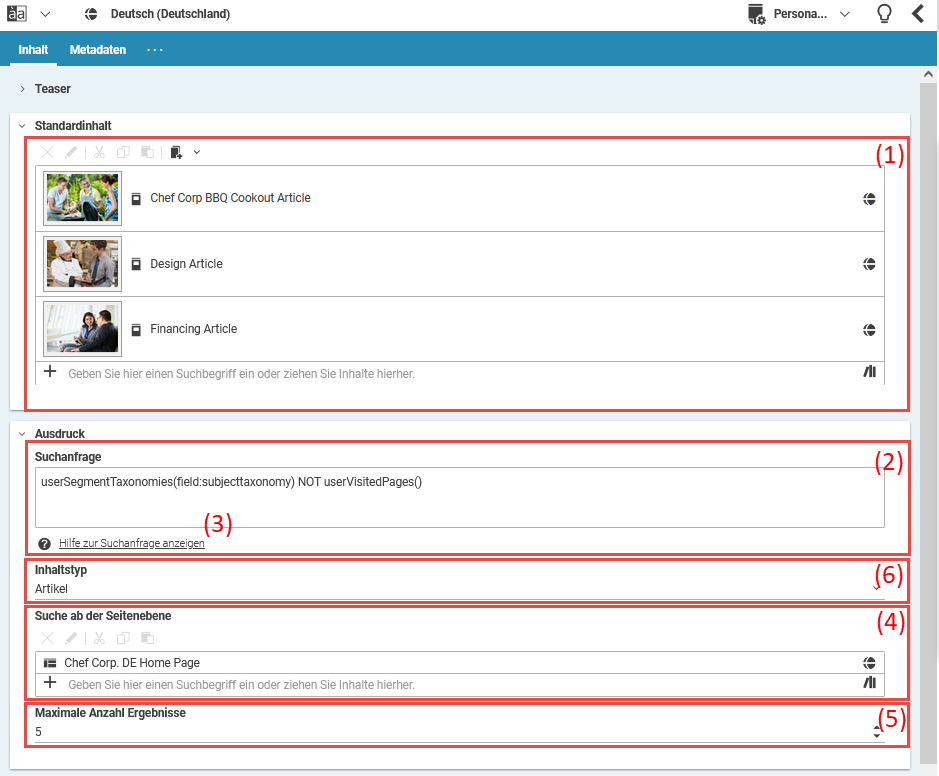Click the copy icon under Suche ab der Seitenebene
Image resolution: width=939 pixels, height=776 pixels.
coord(123,638)
